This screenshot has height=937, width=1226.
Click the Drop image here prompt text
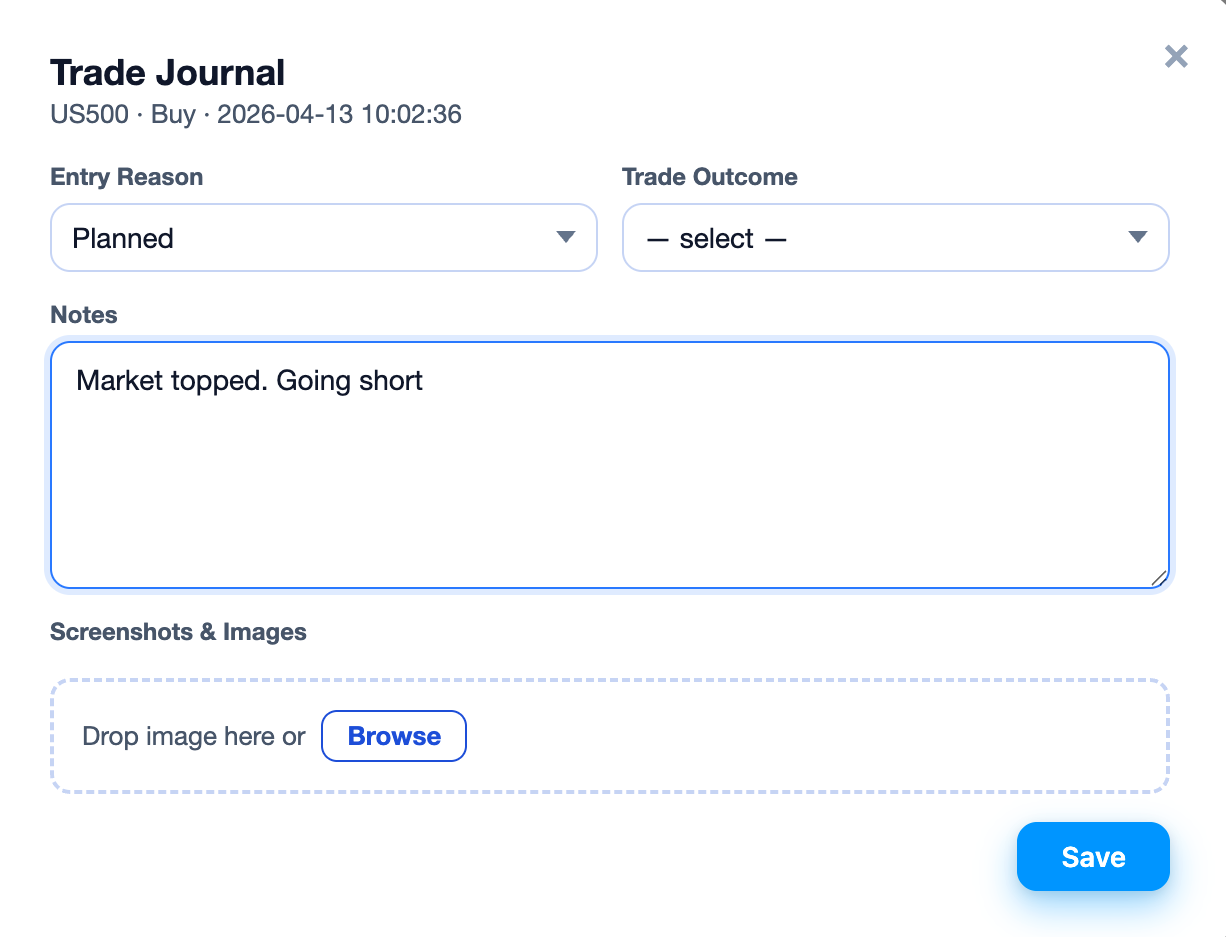pyautogui.click(x=193, y=736)
